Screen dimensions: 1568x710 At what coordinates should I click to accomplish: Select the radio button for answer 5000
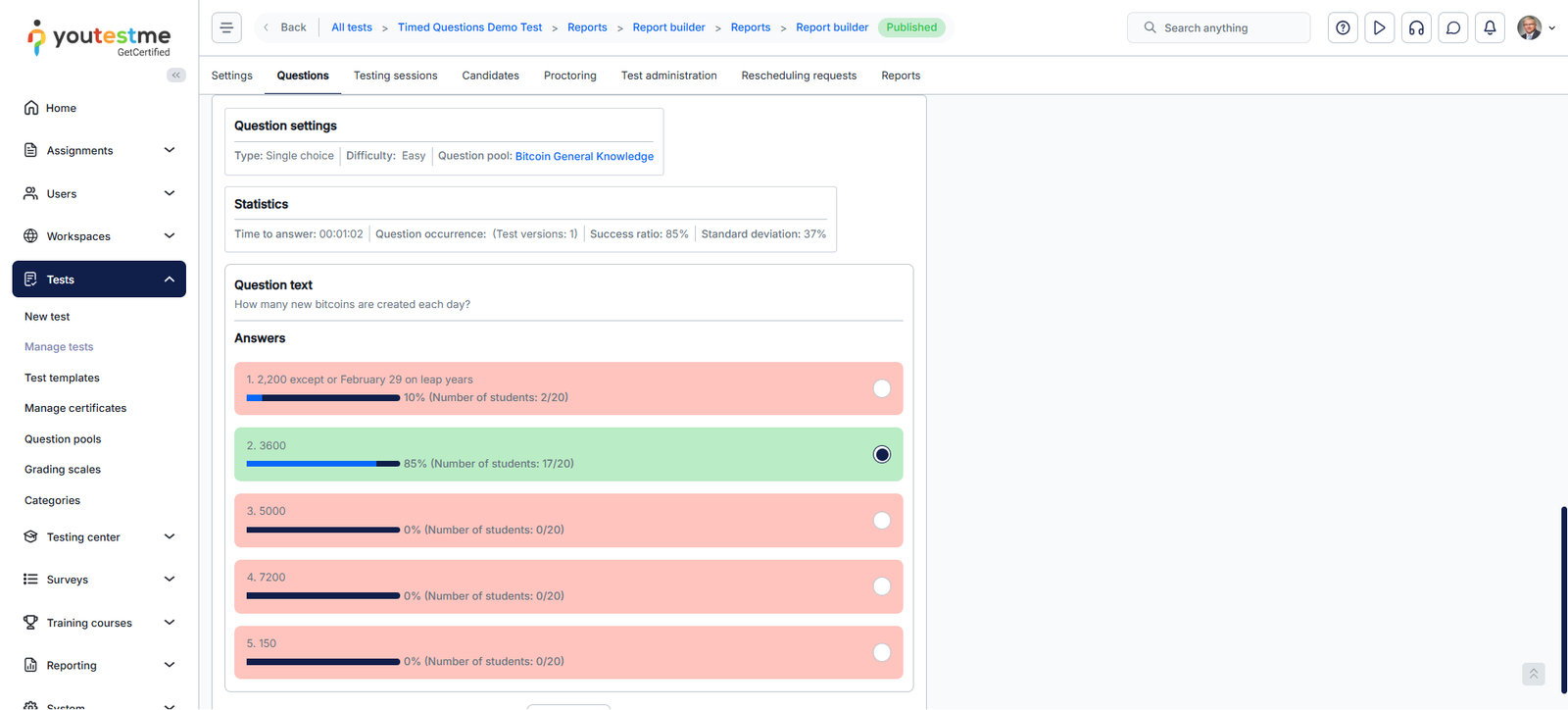point(882,521)
